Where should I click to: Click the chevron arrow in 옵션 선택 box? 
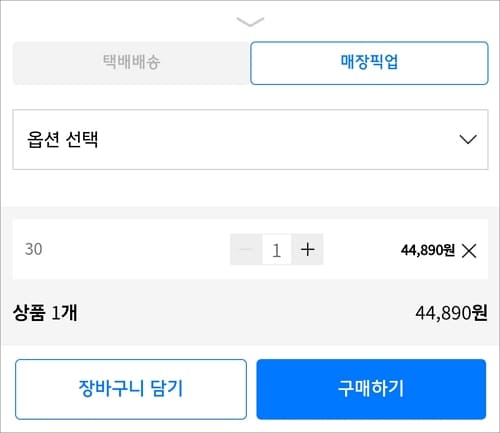pos(468,139)
